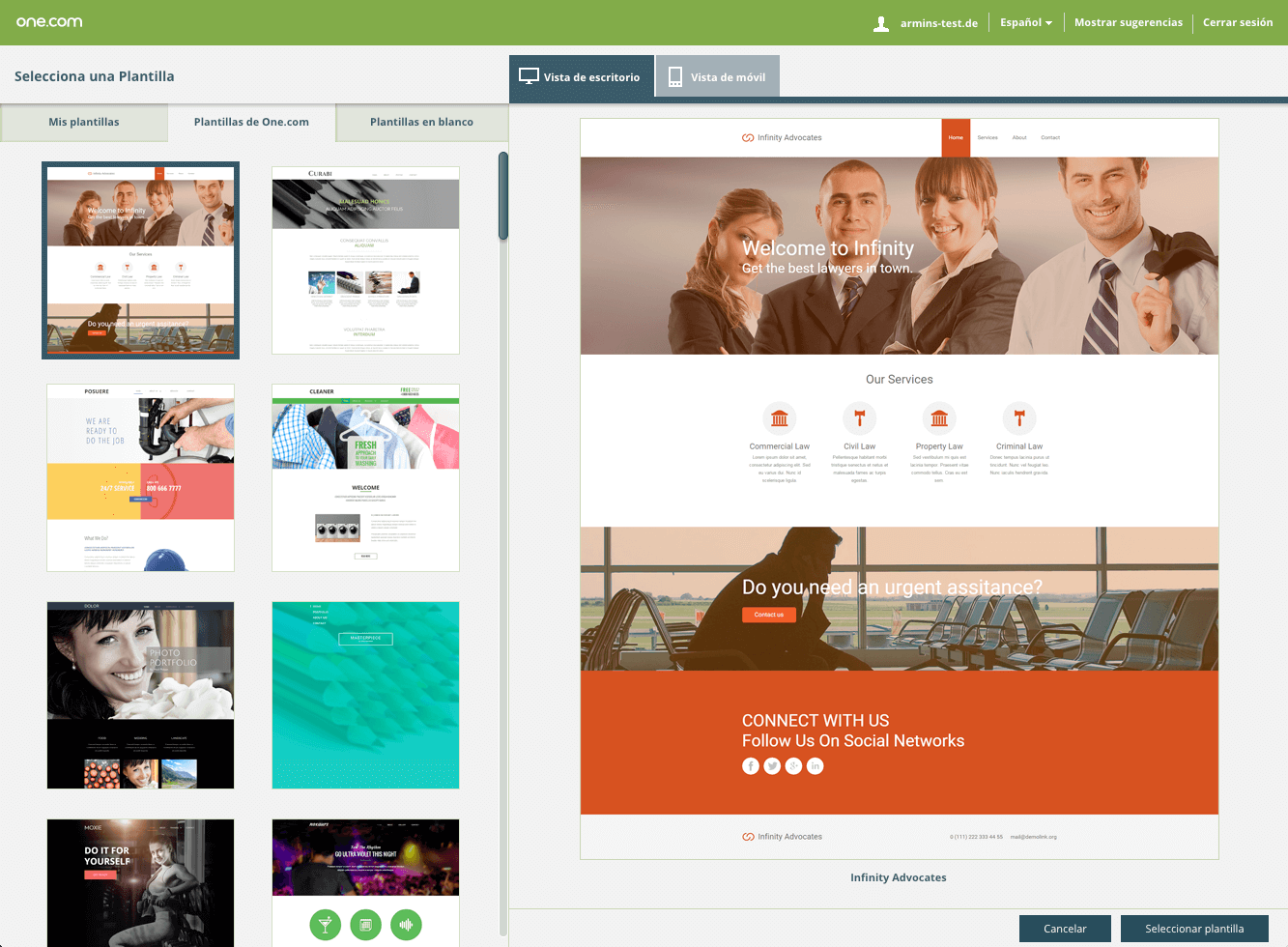Click Contact us button in preview
This screenshot has width=1288, height=947.
pyautogui.click(x=769, y=615)
